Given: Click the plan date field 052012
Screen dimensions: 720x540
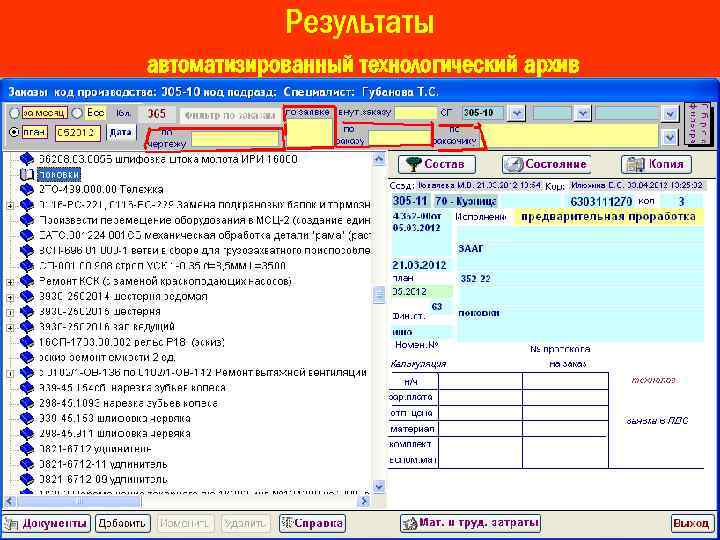Looking at the screenshot, I should click(x=78, y=133).
